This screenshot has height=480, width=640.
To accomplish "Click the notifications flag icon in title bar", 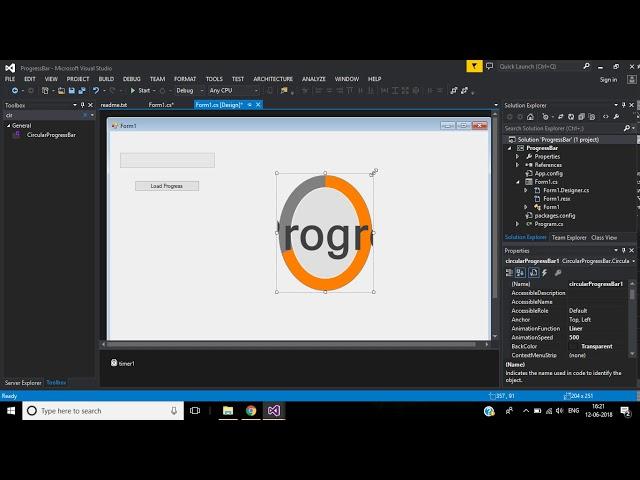I will (475, 66).
